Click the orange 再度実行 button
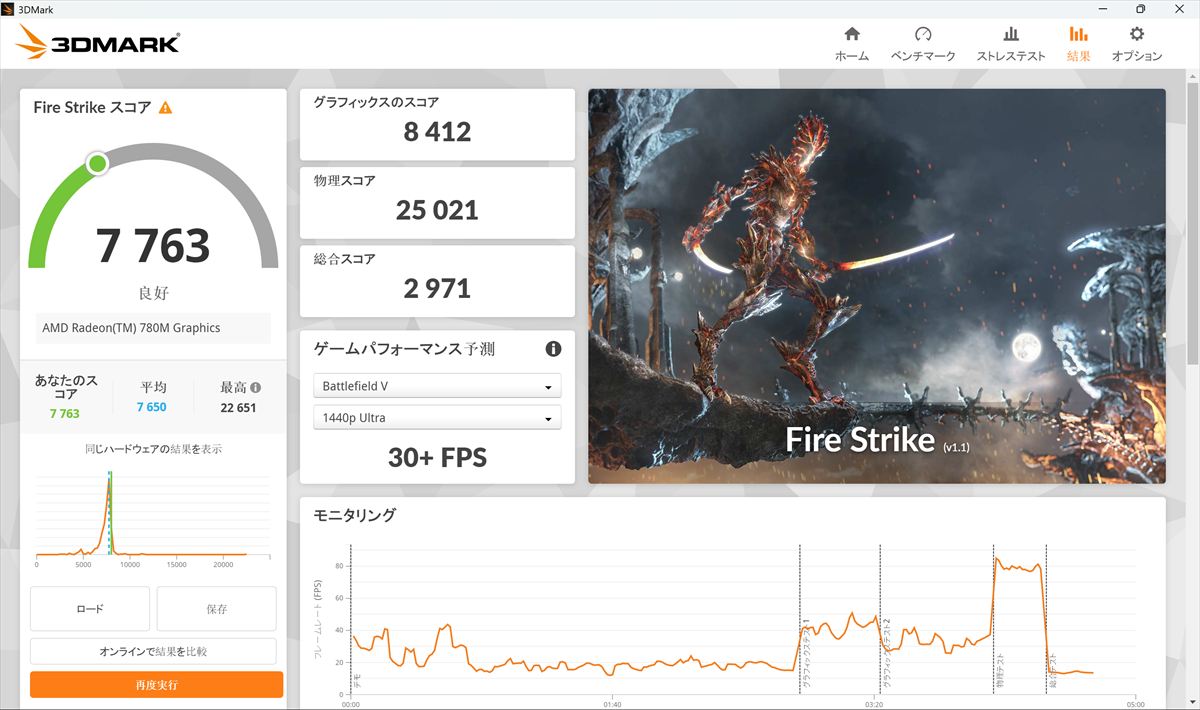 (x=156, y=685)
